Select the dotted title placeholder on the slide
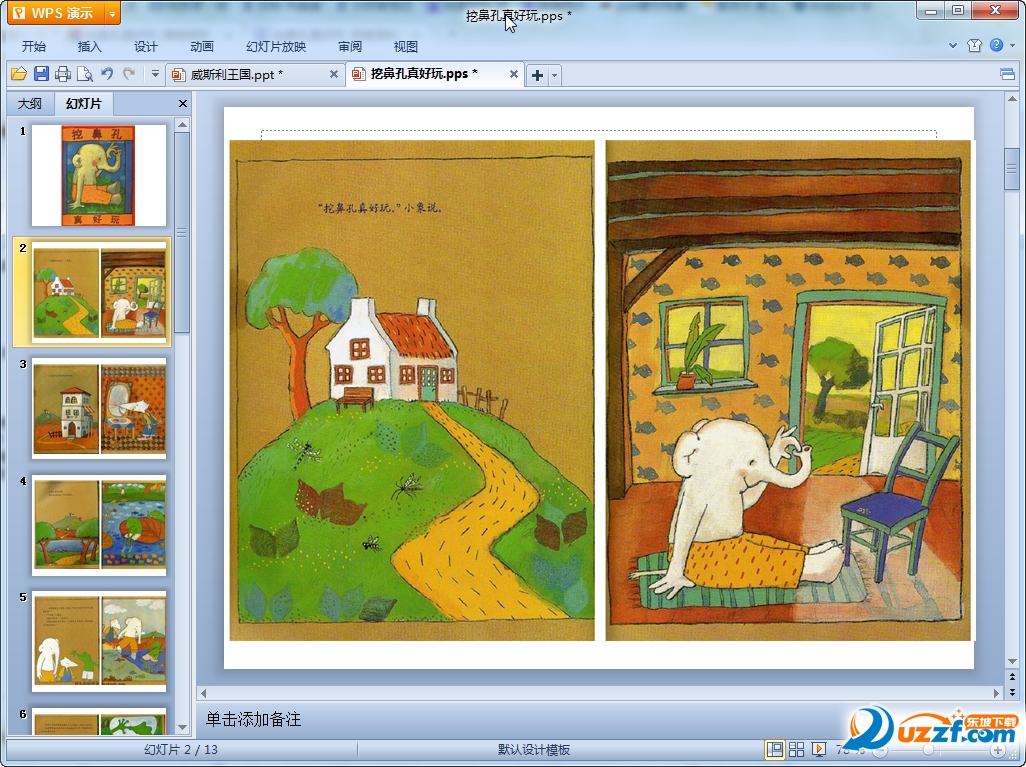Image resolution: width=1026 pixels, height=767 pixels. pos(599,134)
